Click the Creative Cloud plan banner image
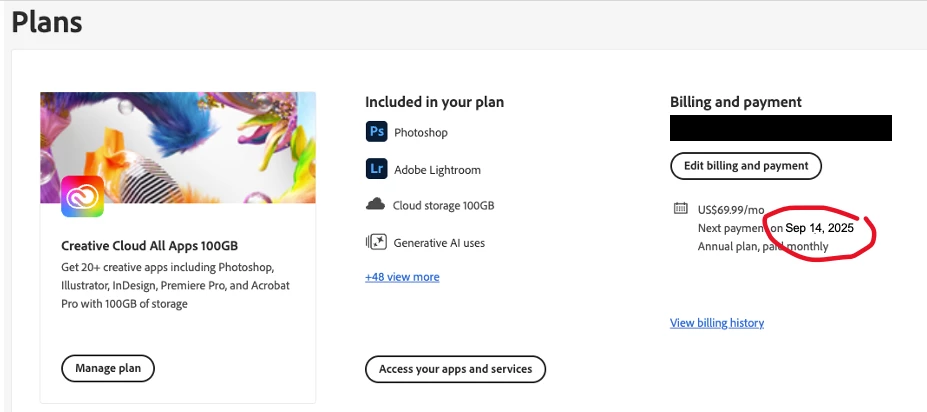 [178, 147]
